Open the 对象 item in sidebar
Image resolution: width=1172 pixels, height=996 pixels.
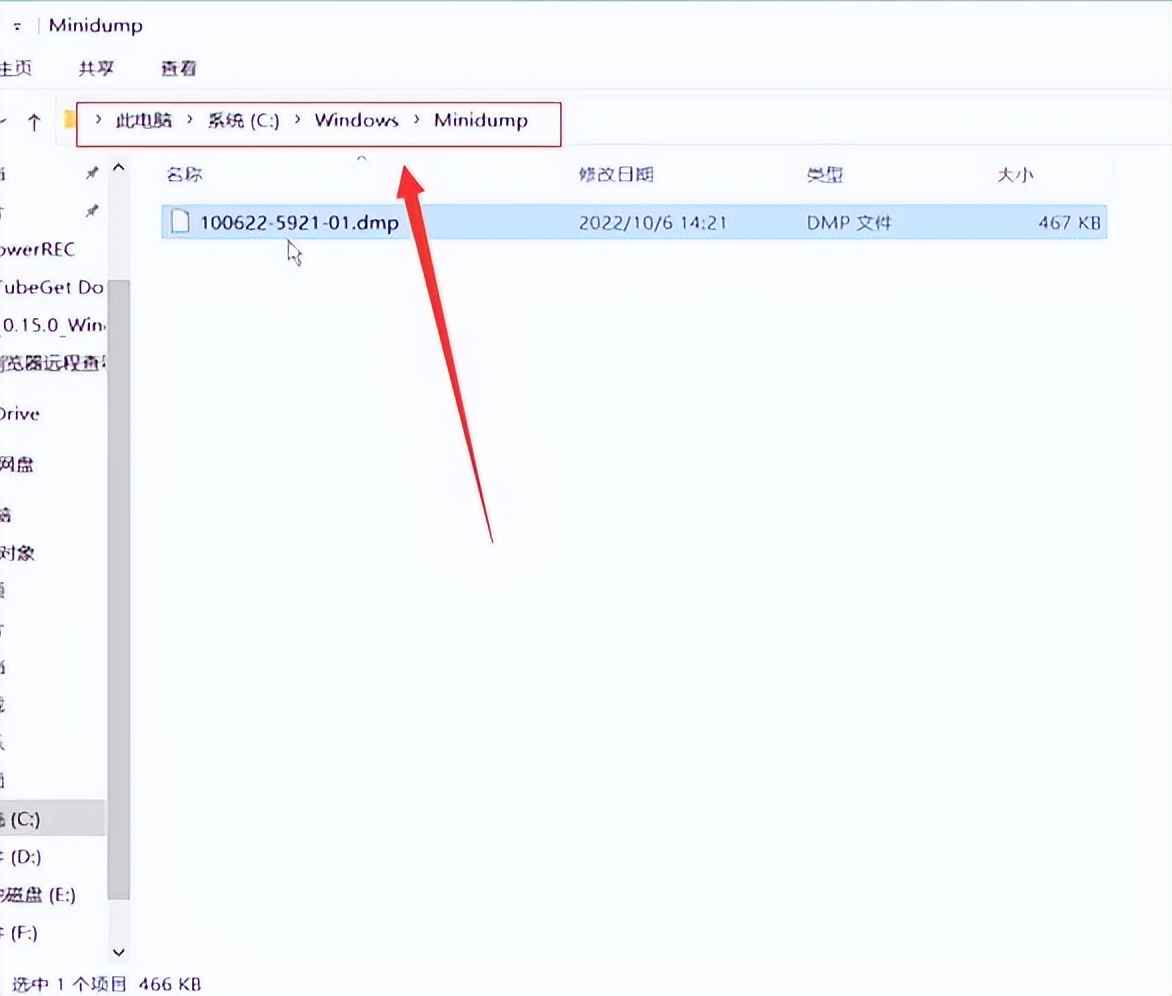[17, 553]
